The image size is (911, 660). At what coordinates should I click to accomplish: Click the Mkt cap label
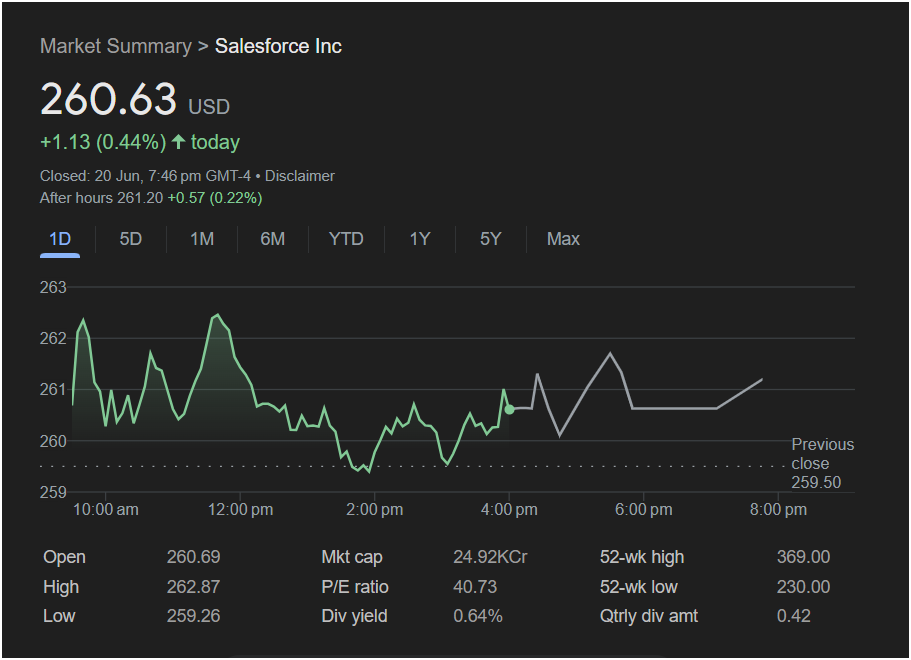pyautogui.click(x=352, y=557)
